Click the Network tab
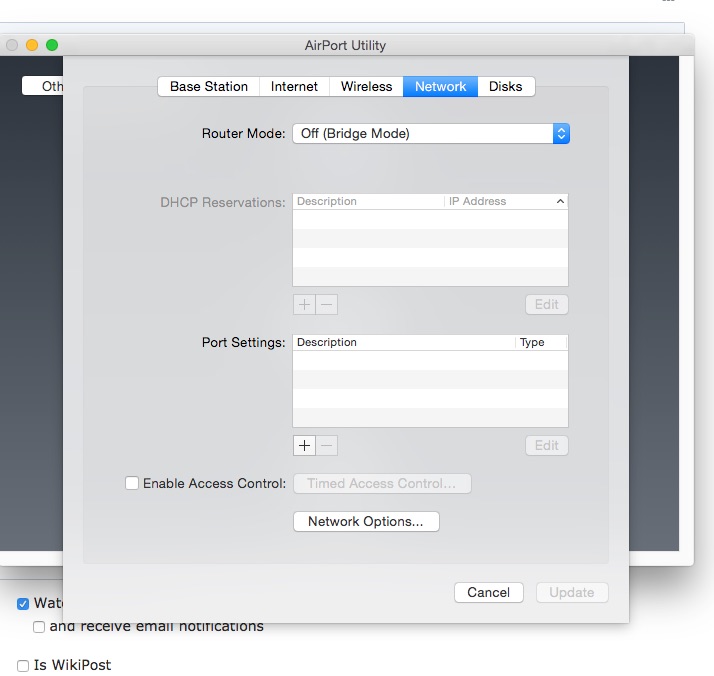The height and width of the screenshot is (676, 714). click(440, 86)
